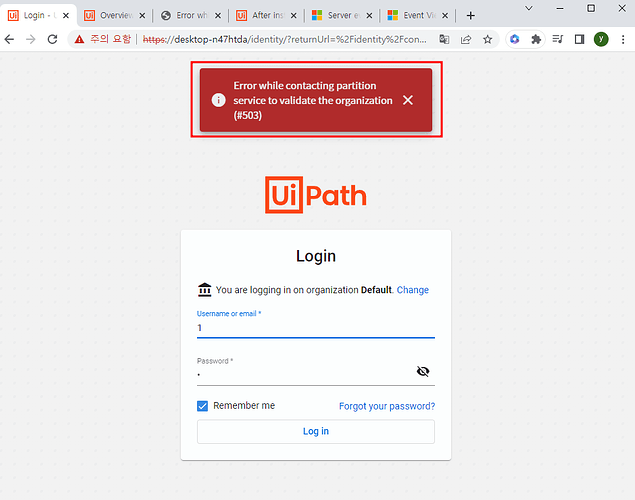The height and width of the screenshot is (500, 635).
Task: Close the Error wh tab
Action: (218, 16)
